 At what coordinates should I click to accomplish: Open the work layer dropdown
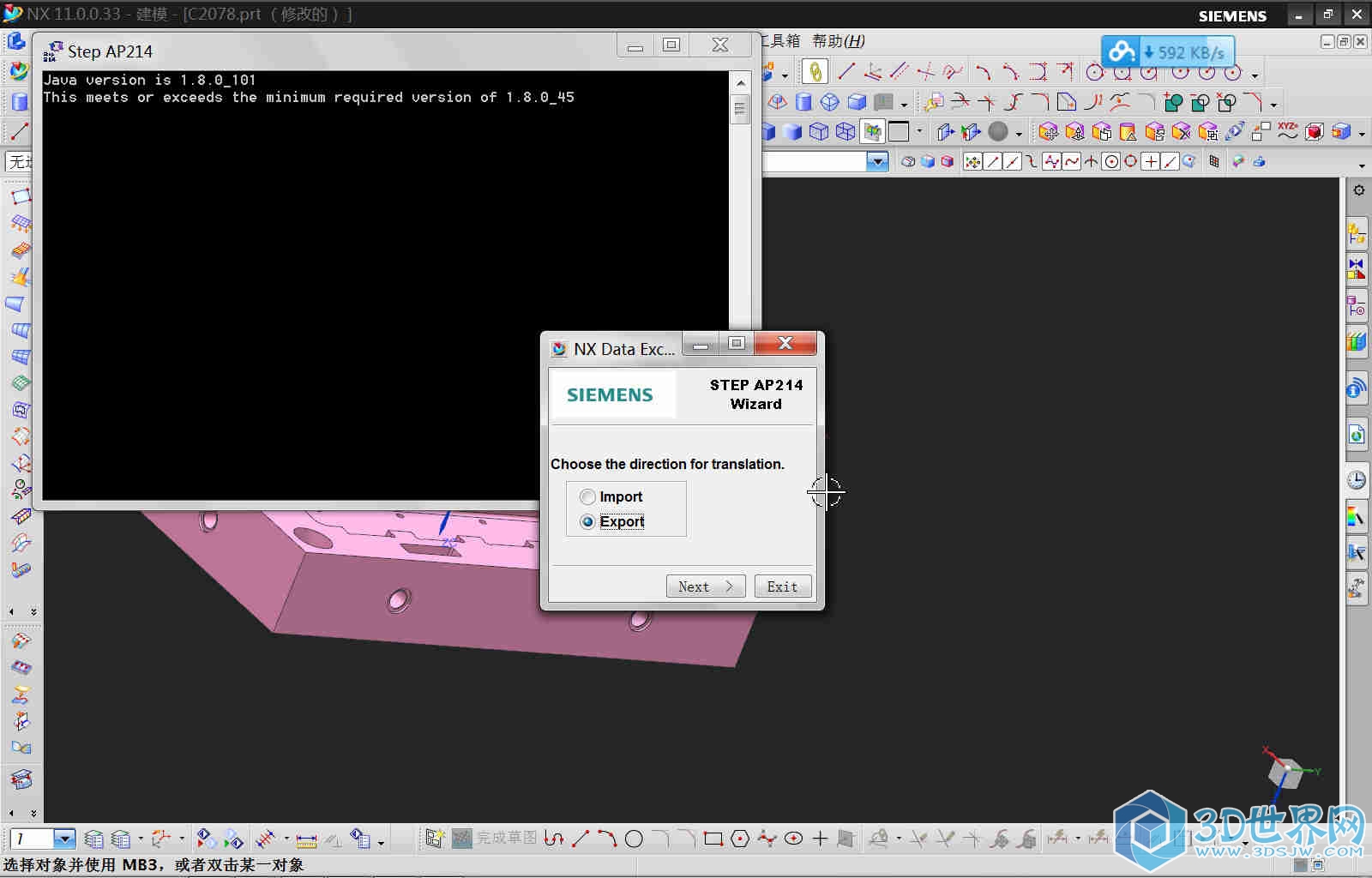(65, 839)
